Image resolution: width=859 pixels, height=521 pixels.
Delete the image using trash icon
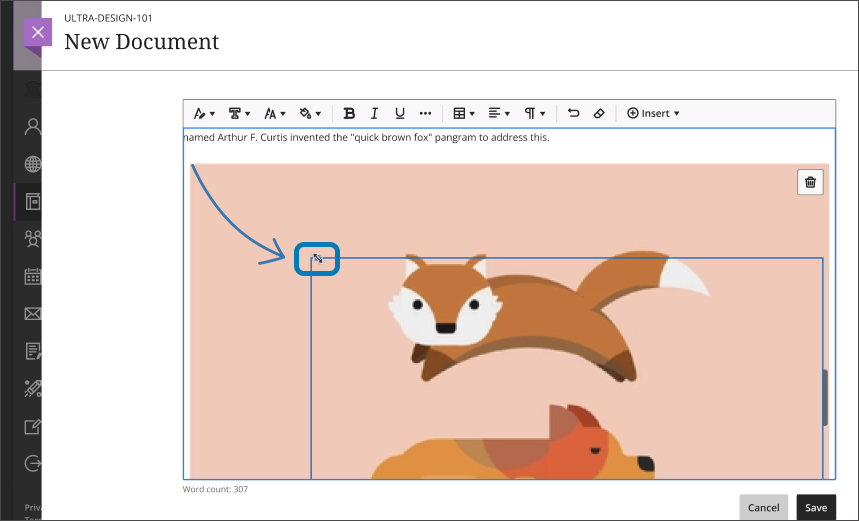click(810, 182)
